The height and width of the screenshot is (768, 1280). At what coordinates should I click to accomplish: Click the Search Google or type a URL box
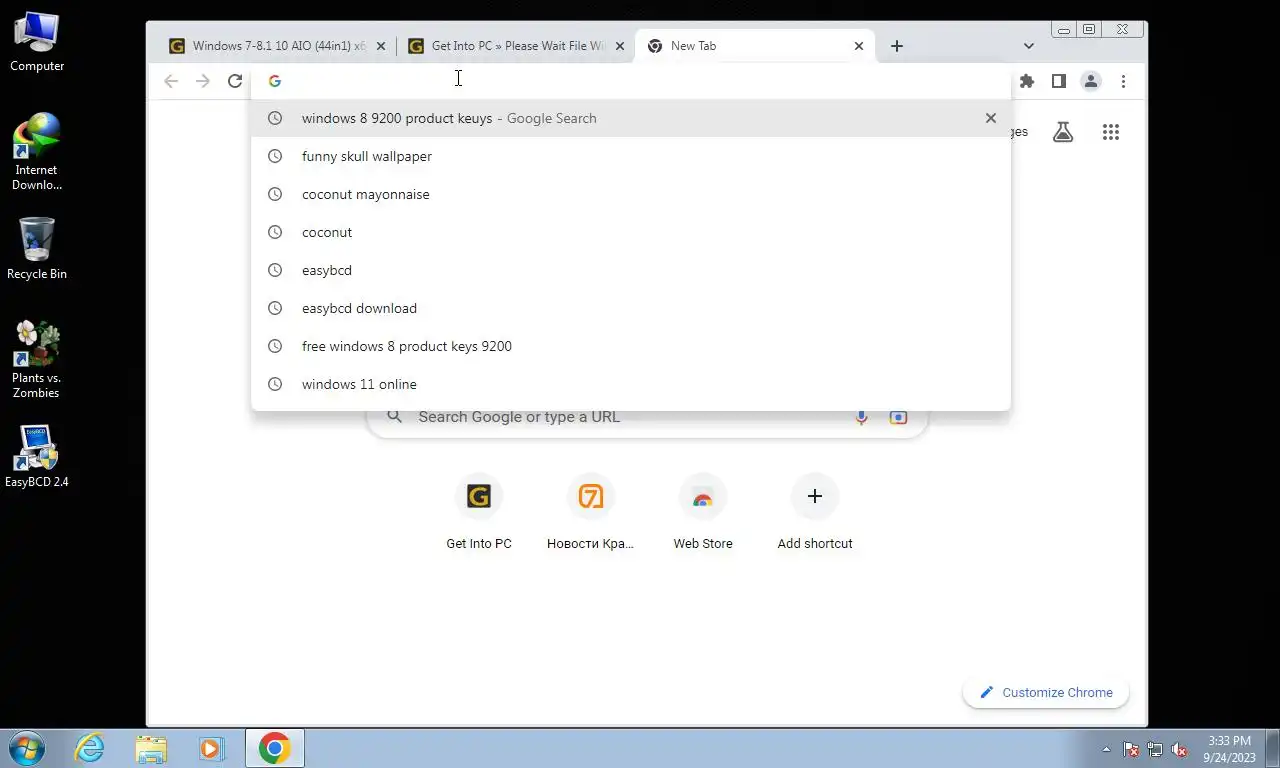pos(647,417)
